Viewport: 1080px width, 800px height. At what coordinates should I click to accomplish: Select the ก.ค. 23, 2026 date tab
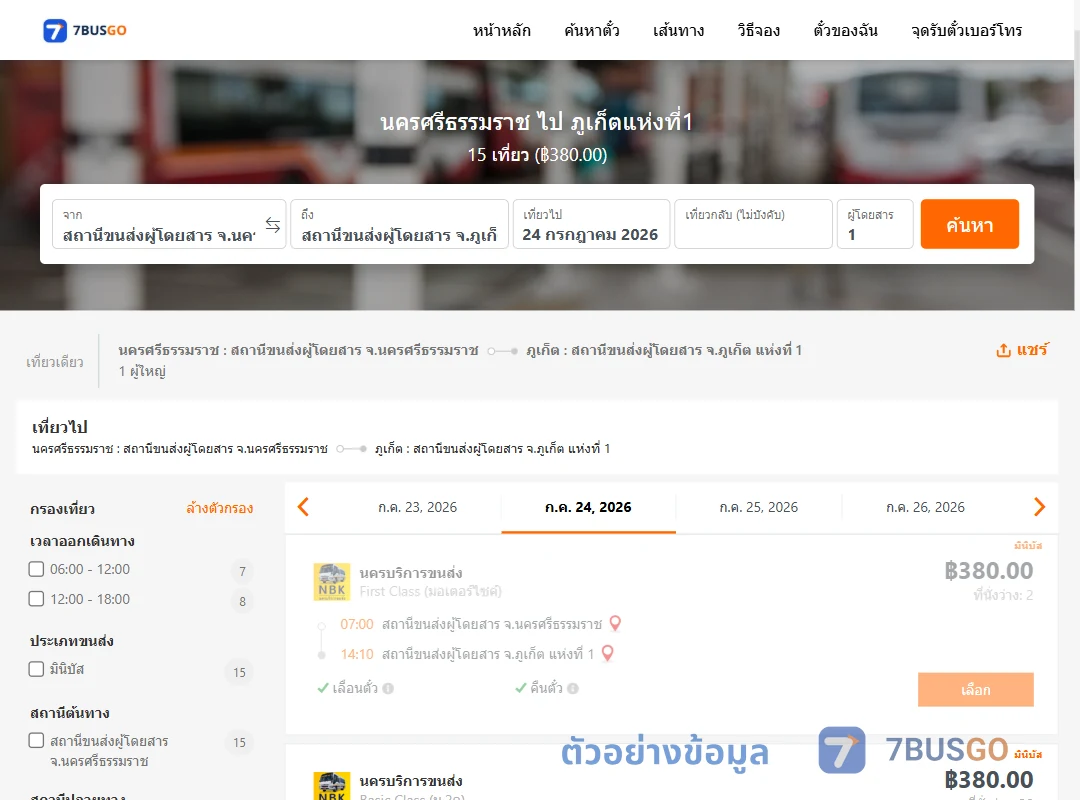pyautogui.click(x=417, y=507)
